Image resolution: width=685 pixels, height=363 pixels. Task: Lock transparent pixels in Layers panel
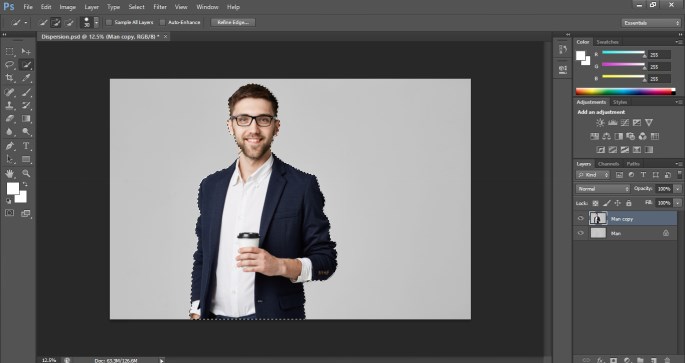pos(595,203)
